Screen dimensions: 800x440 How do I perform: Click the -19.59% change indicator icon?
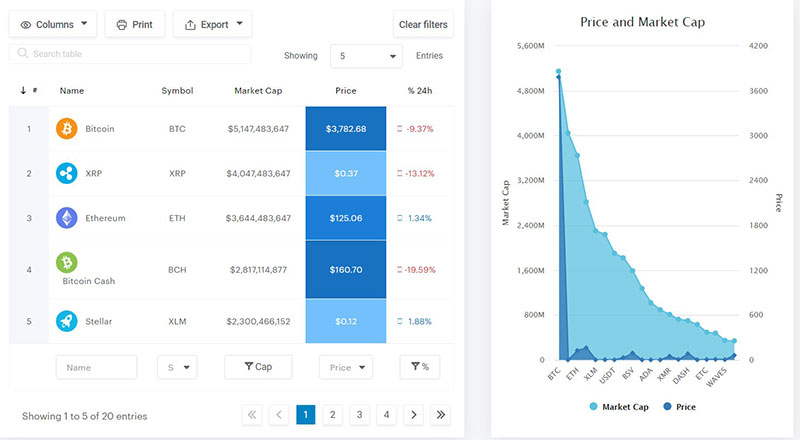pyautogui.click(x=399, y=270)
